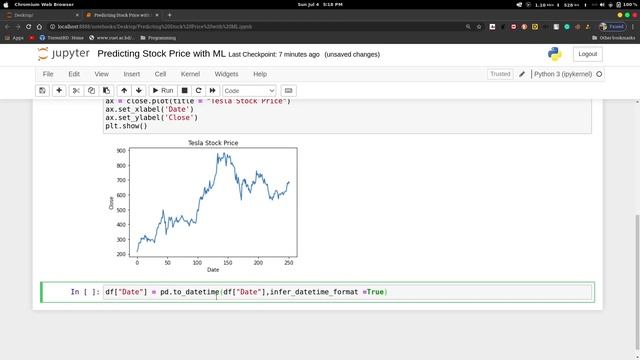The width and height of the screenshot is (640, 360).
Task: Go back in browser history
Action: click(7, 27)
